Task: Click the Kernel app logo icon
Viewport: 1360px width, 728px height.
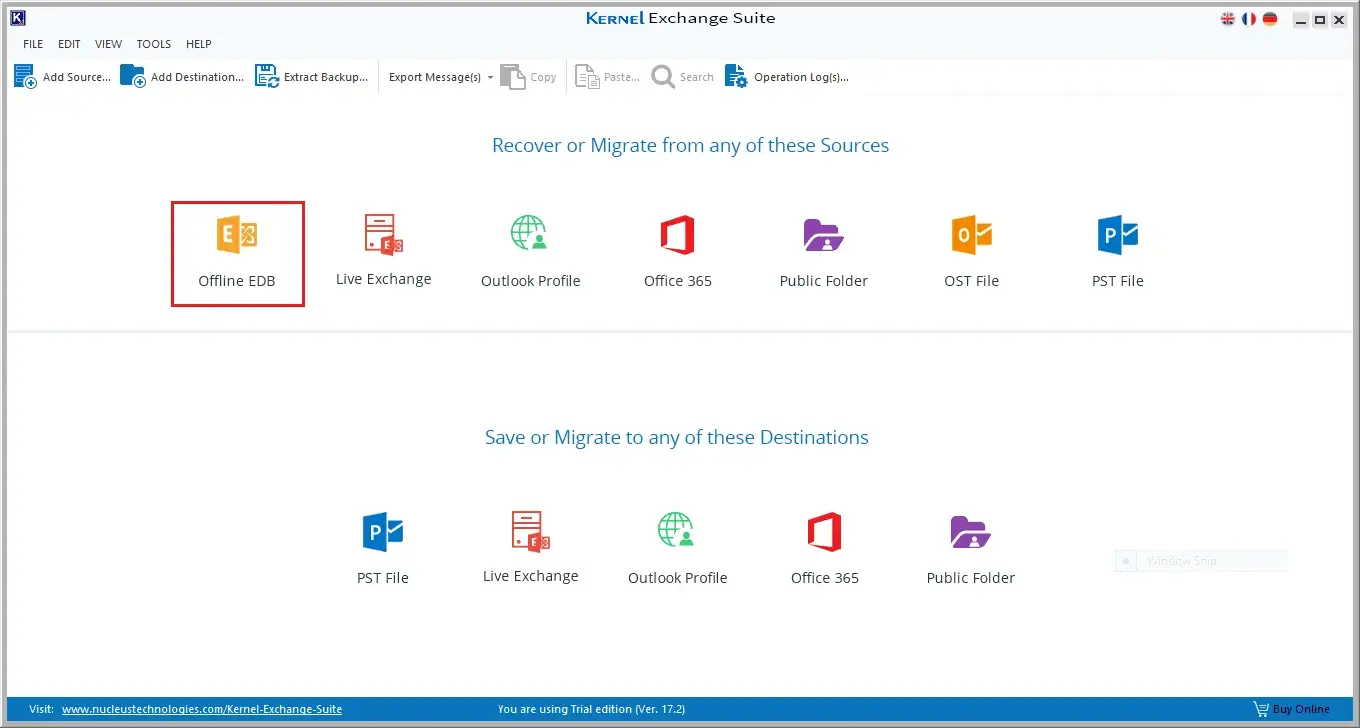Action: tap(17, 18)
